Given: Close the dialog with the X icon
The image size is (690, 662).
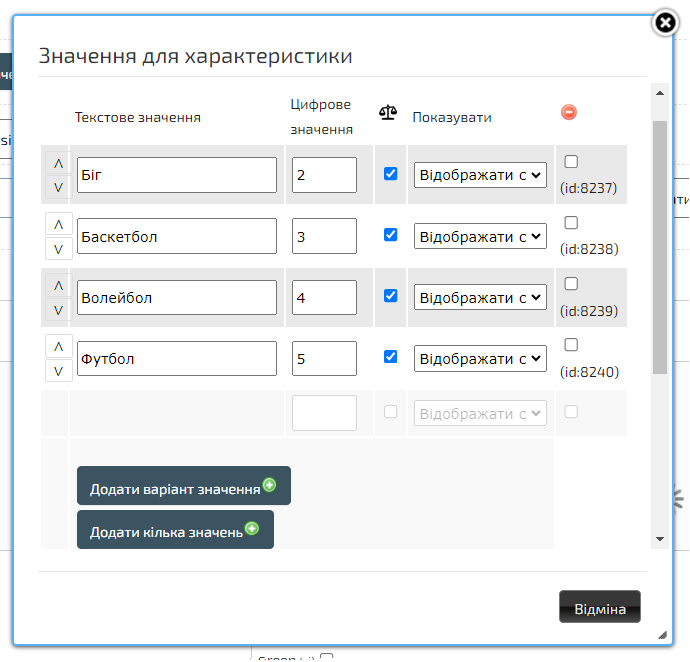Looking at the screenshot, I should point(665,23).
